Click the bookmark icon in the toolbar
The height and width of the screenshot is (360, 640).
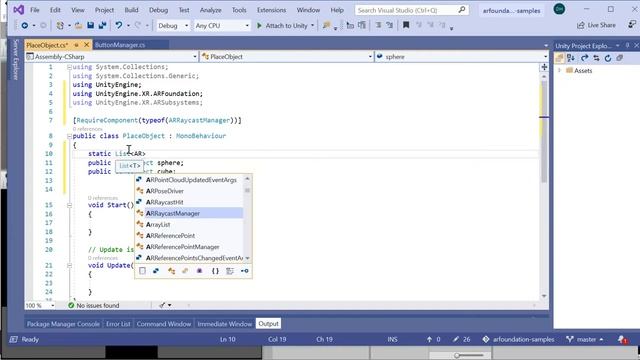tap(406, 25)
